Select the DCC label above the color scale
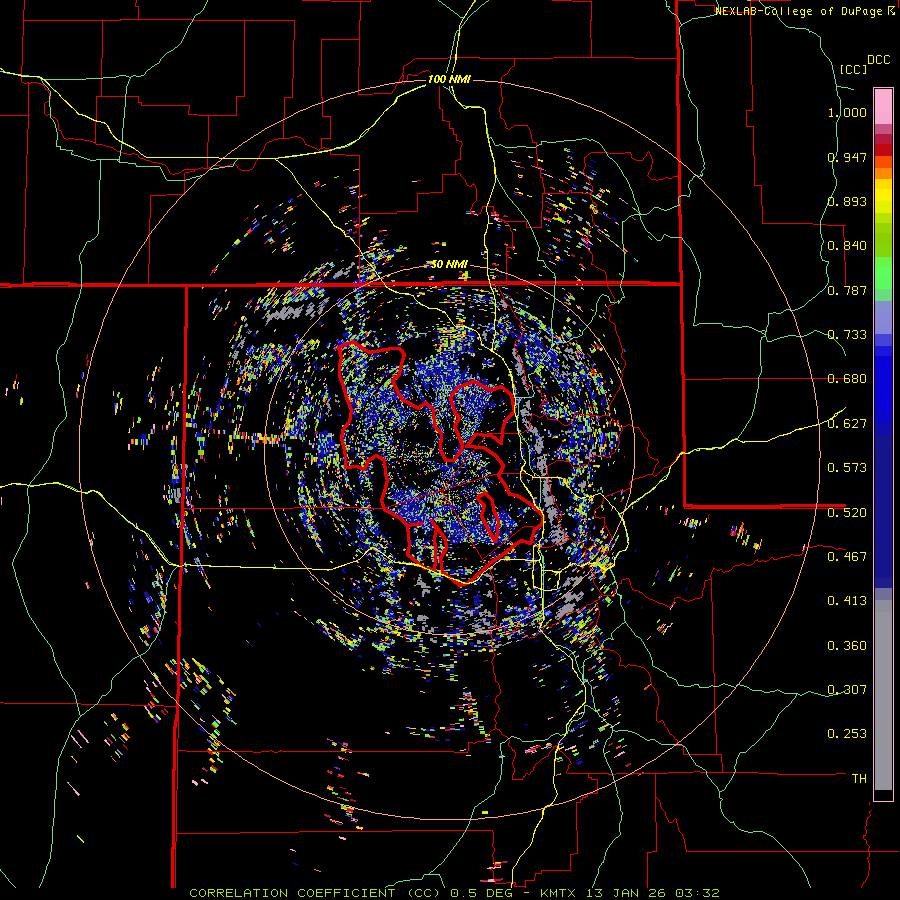Image resolution: width=900 pixels, height=900 pixels. point(878,60)
